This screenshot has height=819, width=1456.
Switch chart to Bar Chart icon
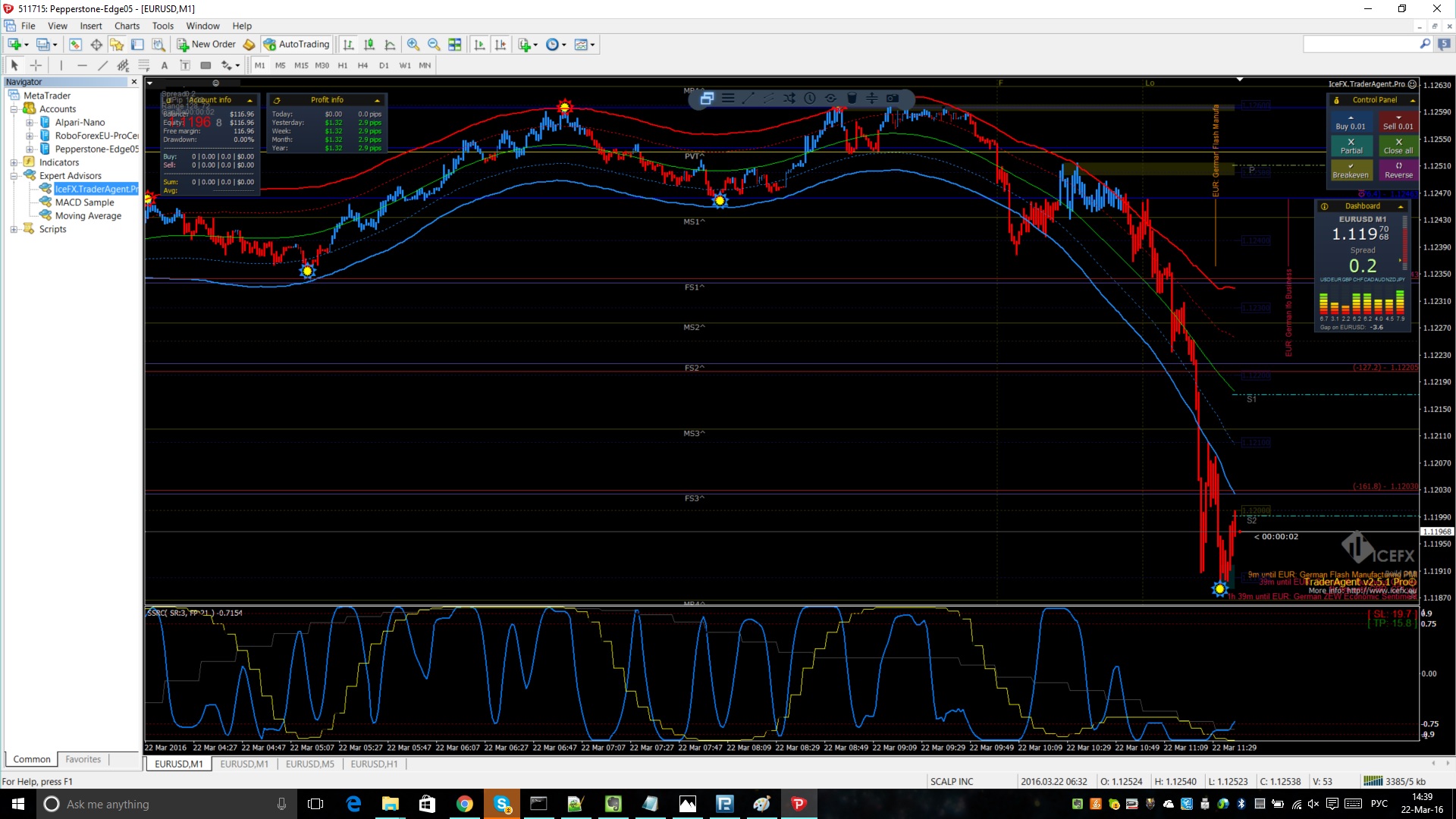(x=348, y=45)
